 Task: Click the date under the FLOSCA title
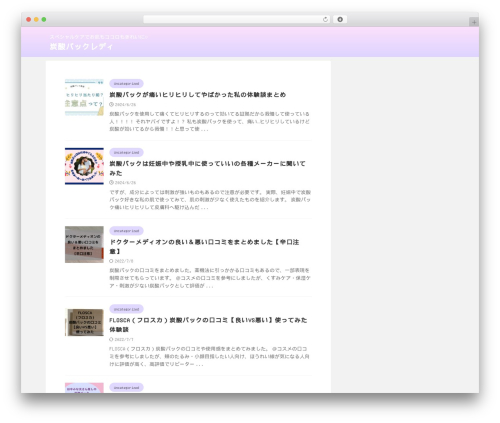pos(124,340)
